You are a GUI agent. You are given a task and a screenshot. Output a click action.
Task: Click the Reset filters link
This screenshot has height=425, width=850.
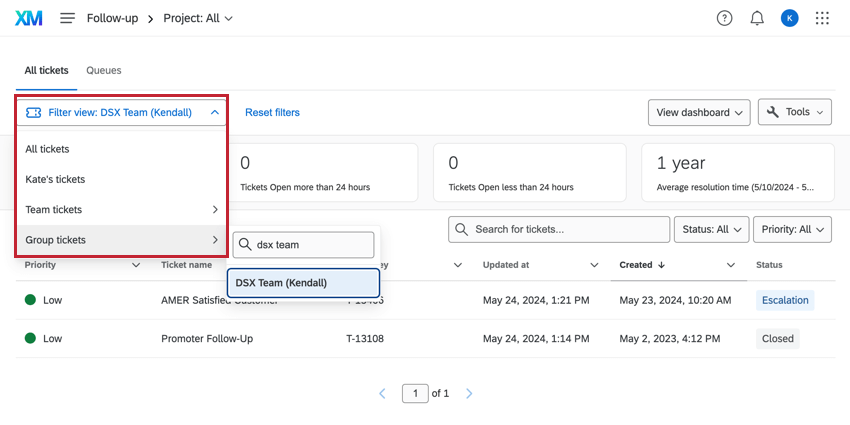(x=272, y=113)
